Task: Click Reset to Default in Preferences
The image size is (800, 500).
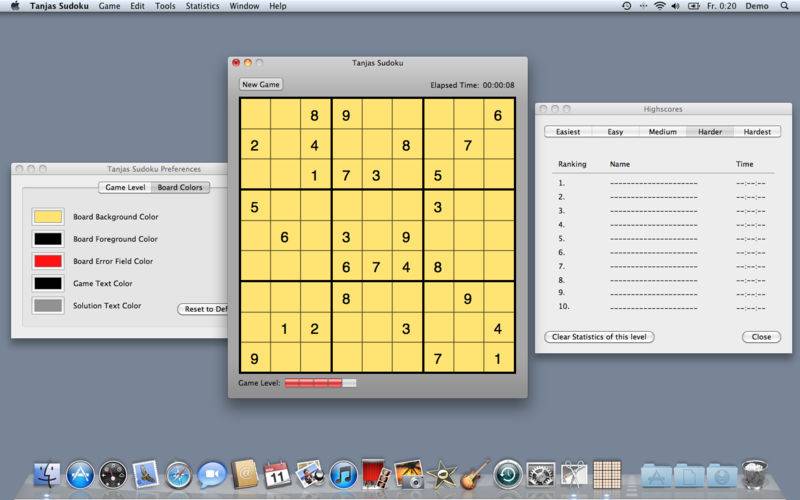Action: click(203, 309)
